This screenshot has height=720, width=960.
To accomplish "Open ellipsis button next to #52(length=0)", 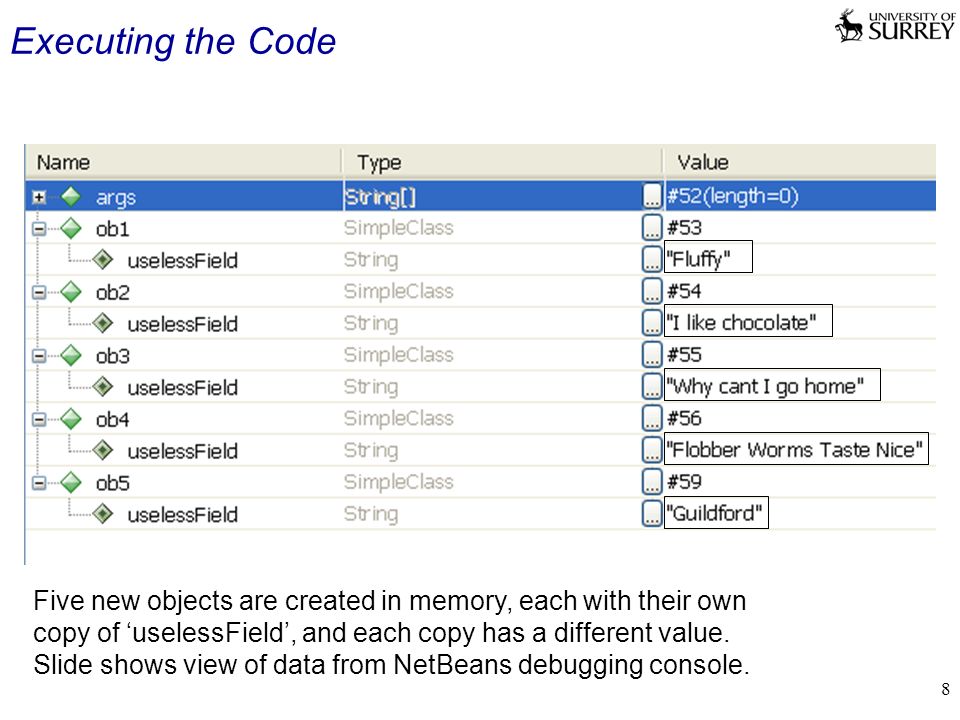I will pyautogui.click(x=652, y=196).
